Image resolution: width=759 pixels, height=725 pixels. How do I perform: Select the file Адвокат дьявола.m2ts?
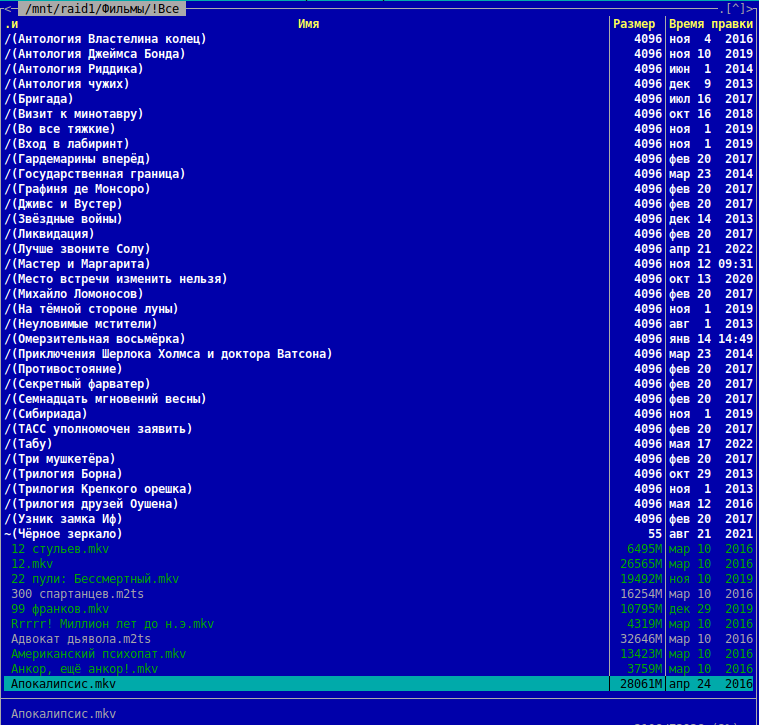coord(81,639)
